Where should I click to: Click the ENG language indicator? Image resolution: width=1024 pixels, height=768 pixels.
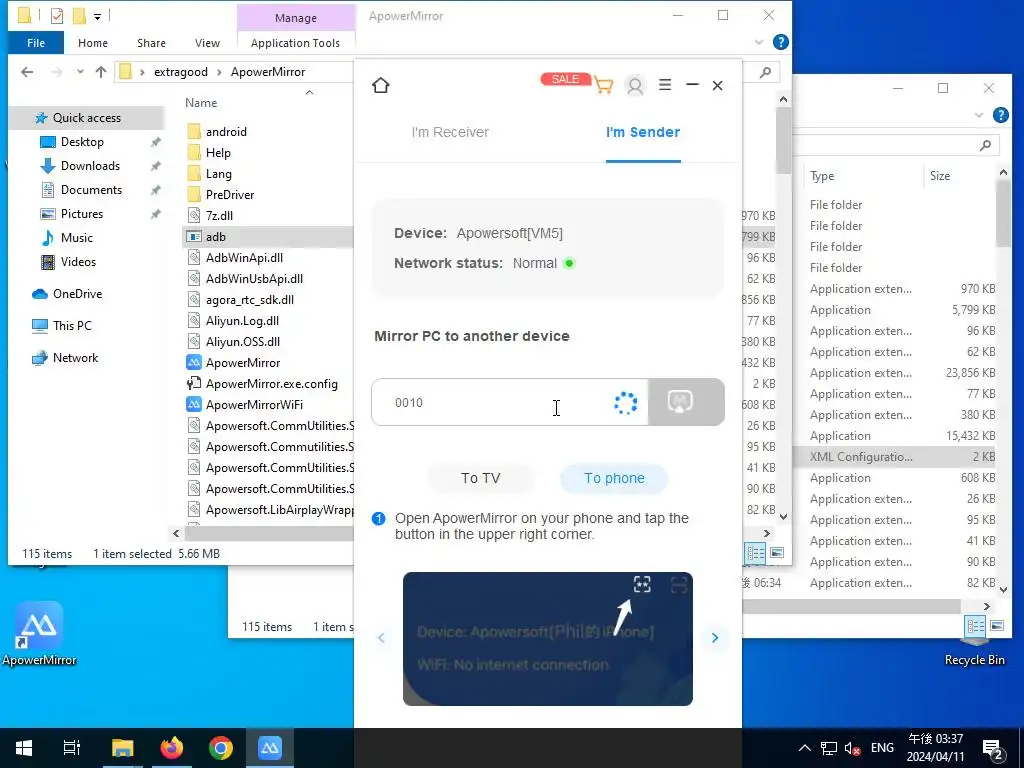click(882, 748)
